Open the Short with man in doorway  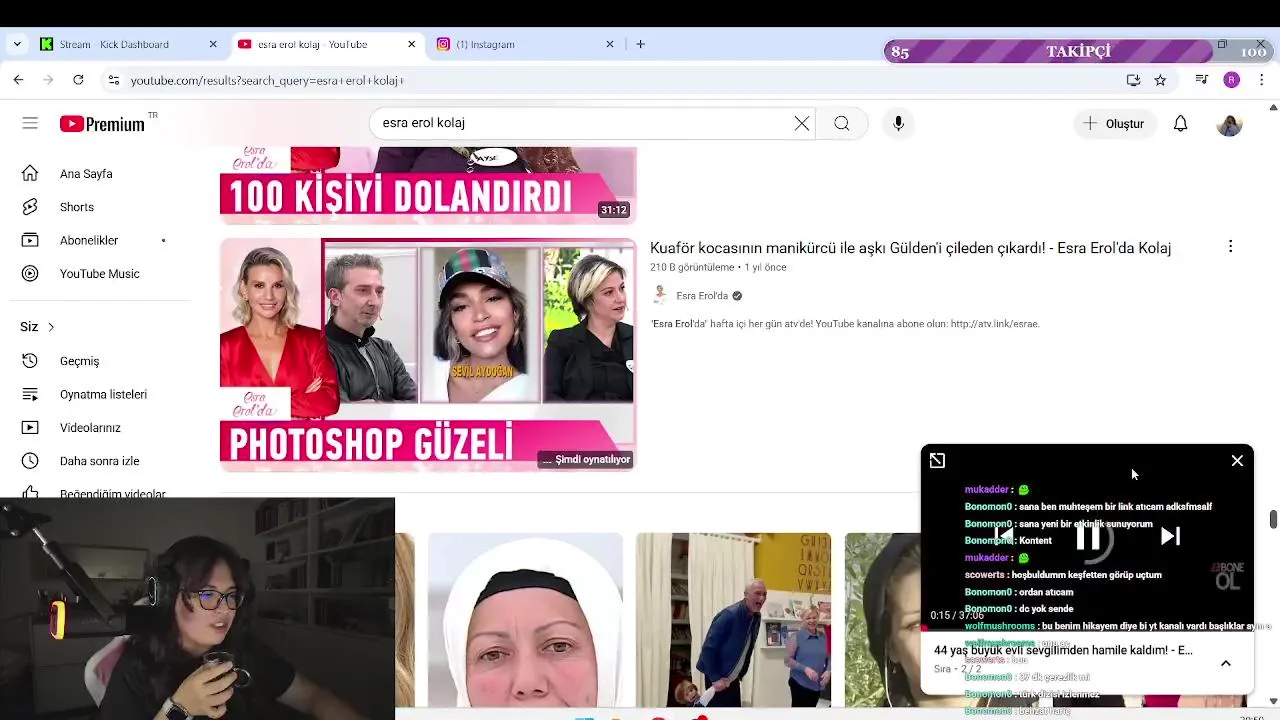(x=733, y=620)
